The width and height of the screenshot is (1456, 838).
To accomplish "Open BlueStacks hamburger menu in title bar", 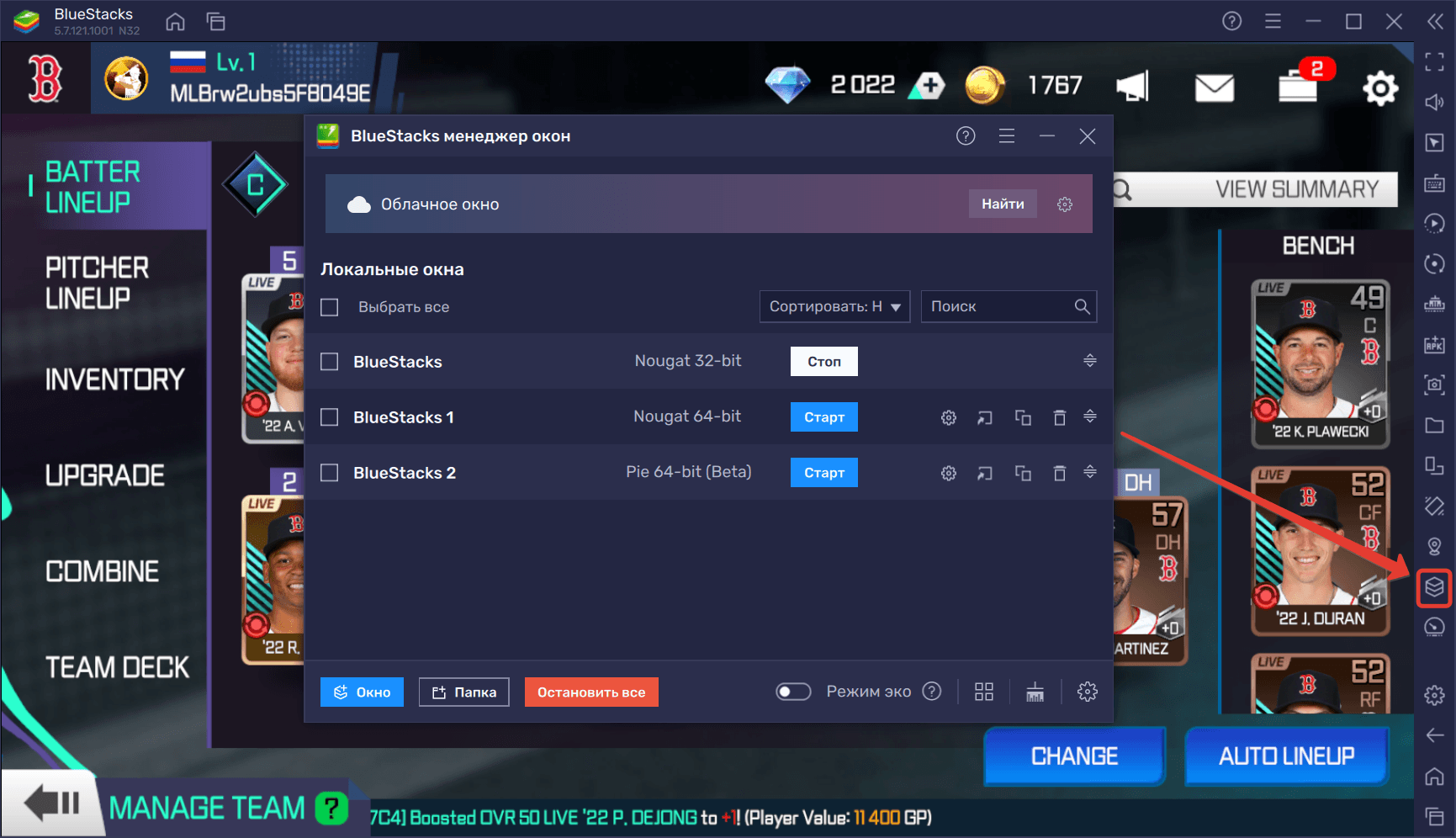I will (1273, 21).
